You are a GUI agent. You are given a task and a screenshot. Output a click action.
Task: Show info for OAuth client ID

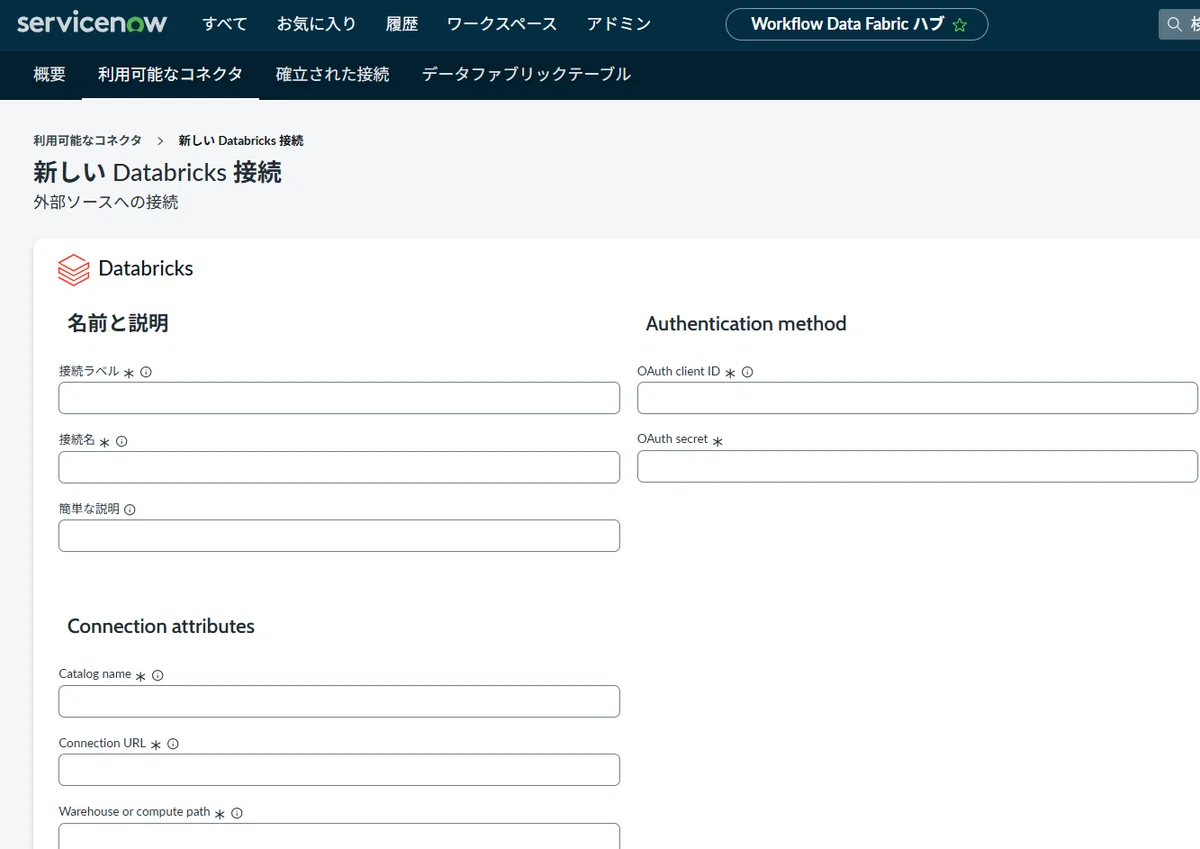747,372
